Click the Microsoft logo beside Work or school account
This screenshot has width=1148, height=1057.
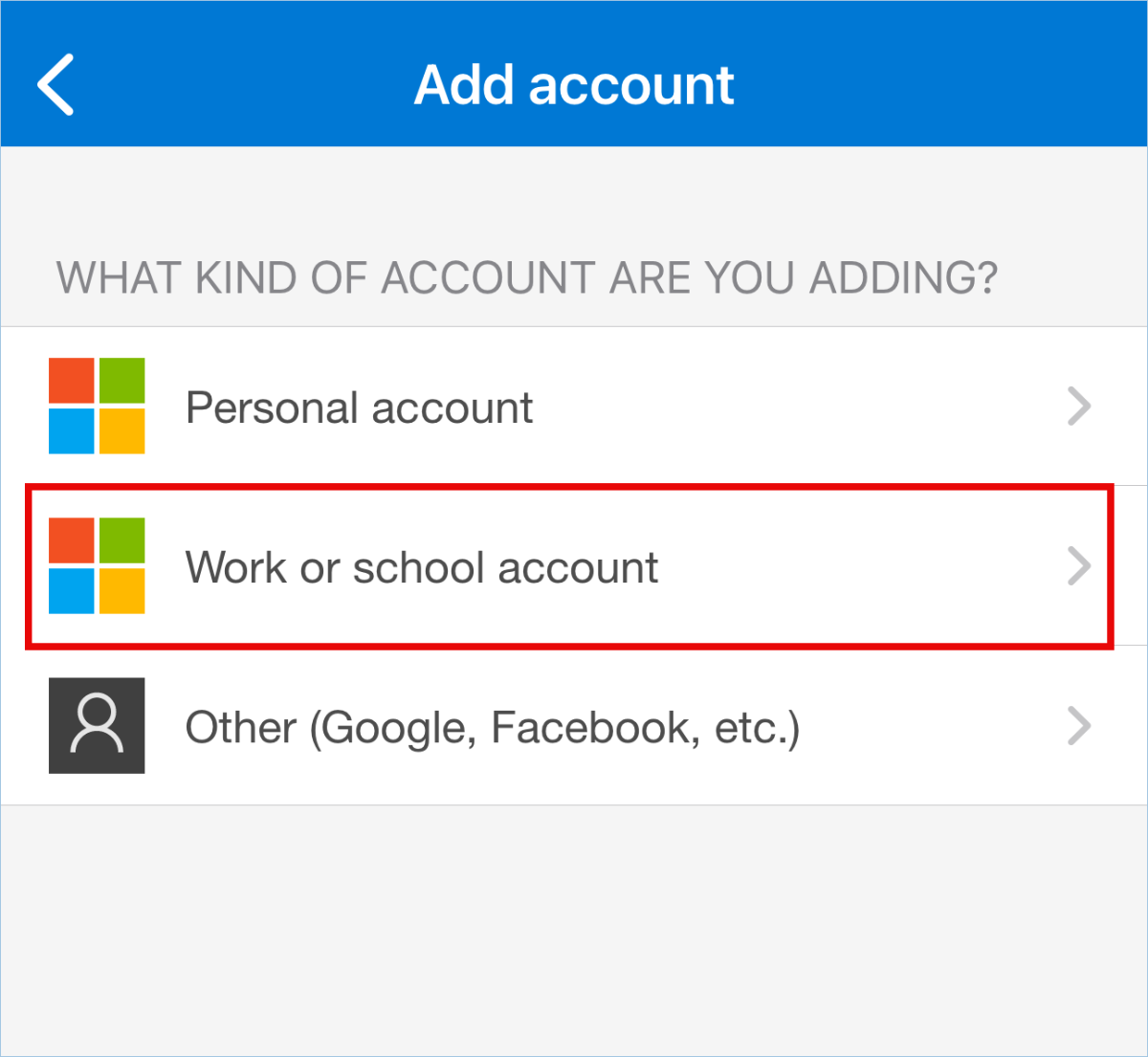(x=97, y=565)
